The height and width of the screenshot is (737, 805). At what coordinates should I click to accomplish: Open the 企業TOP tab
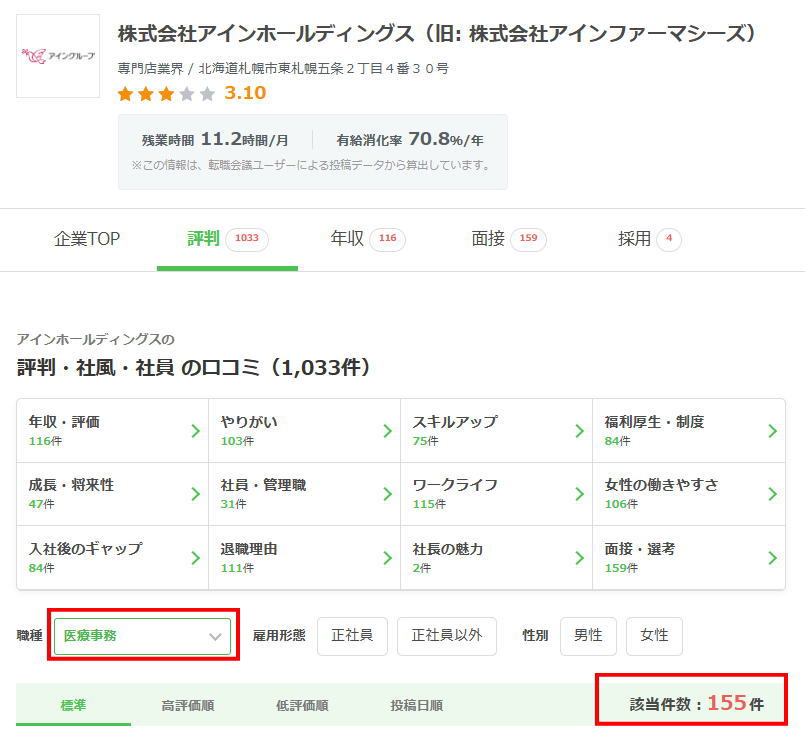[x=87, y=239]
